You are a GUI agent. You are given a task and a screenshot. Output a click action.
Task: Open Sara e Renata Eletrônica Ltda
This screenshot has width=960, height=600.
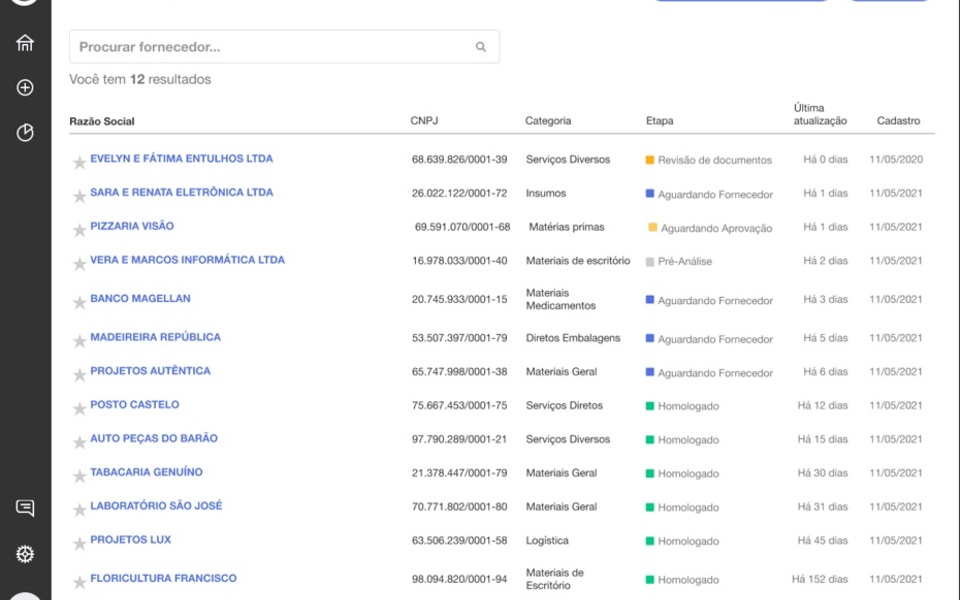(181, 192)
